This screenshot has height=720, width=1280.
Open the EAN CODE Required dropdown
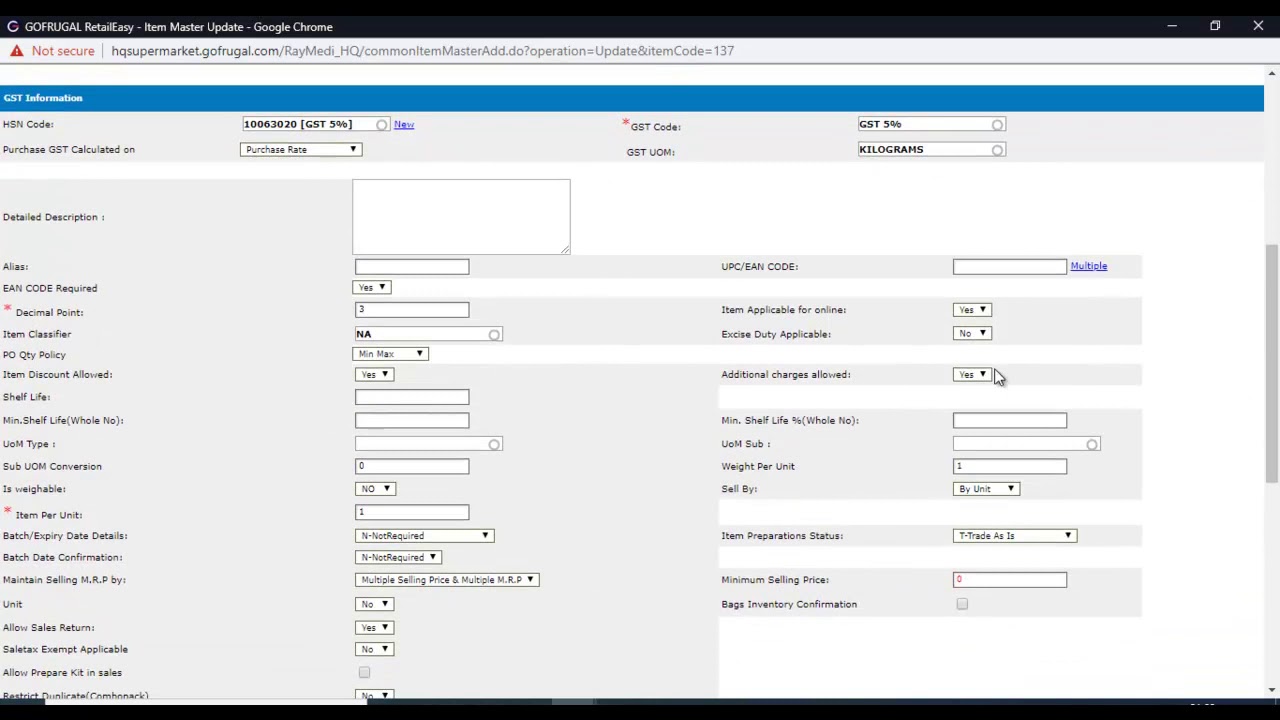(372, 288)
